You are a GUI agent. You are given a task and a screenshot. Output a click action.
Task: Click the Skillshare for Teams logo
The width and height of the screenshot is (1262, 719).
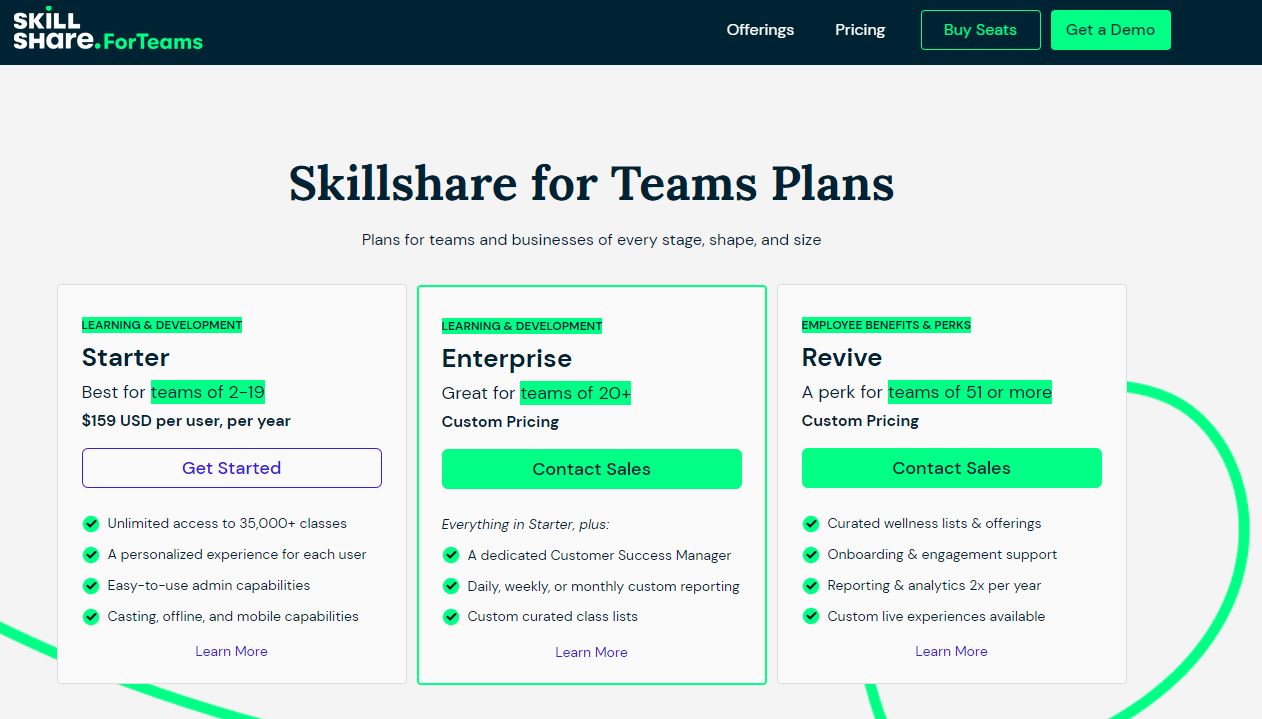pos(108,30)
